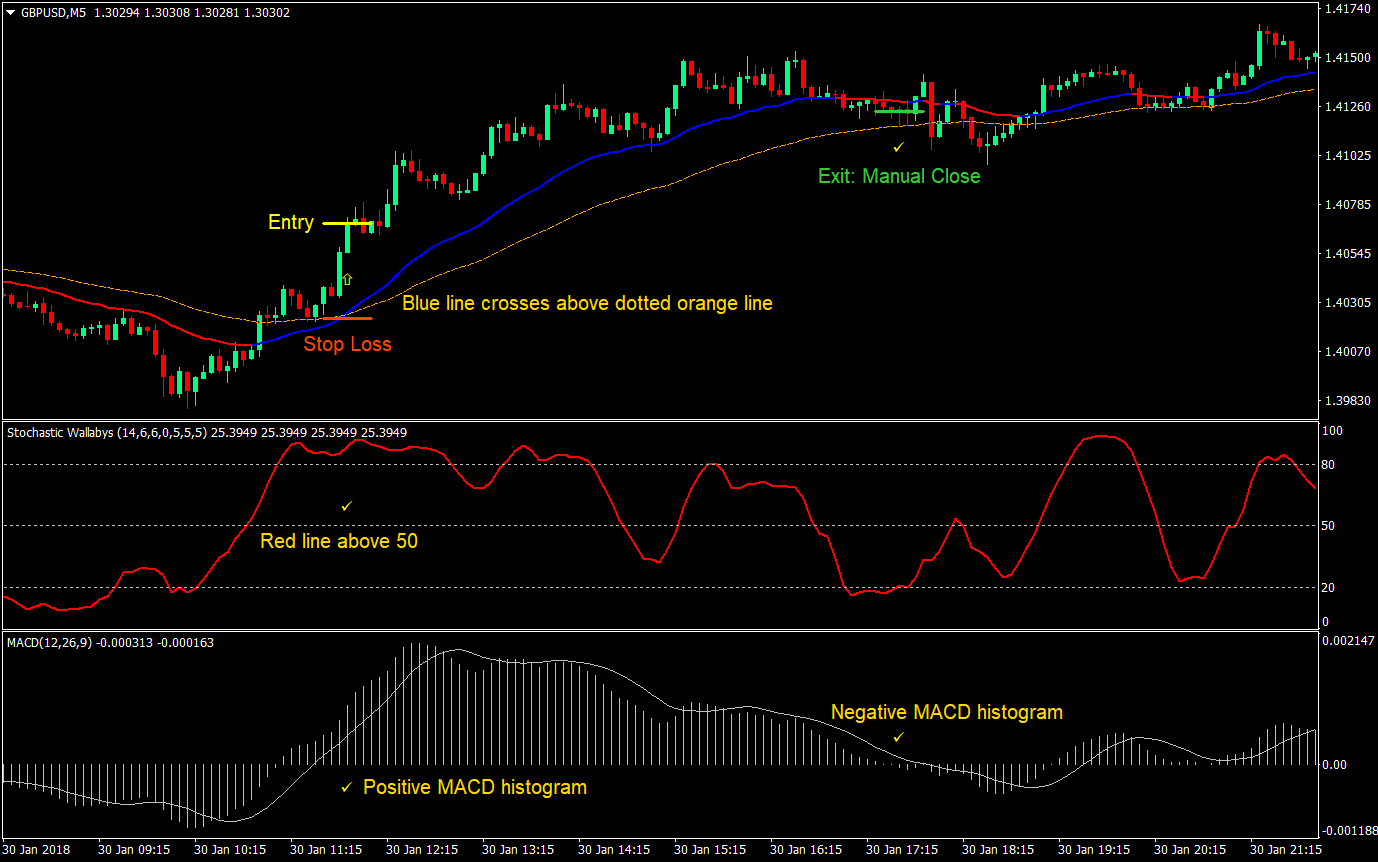Click the Exit: Manual Close annotation
The image size is (1378, 862).
click(x=898, y=176)
